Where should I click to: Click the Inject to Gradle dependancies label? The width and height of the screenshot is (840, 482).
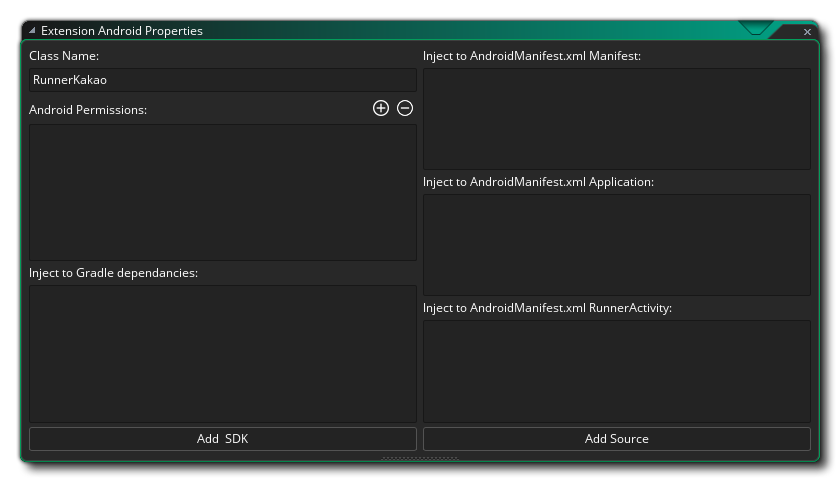(113, 273)
